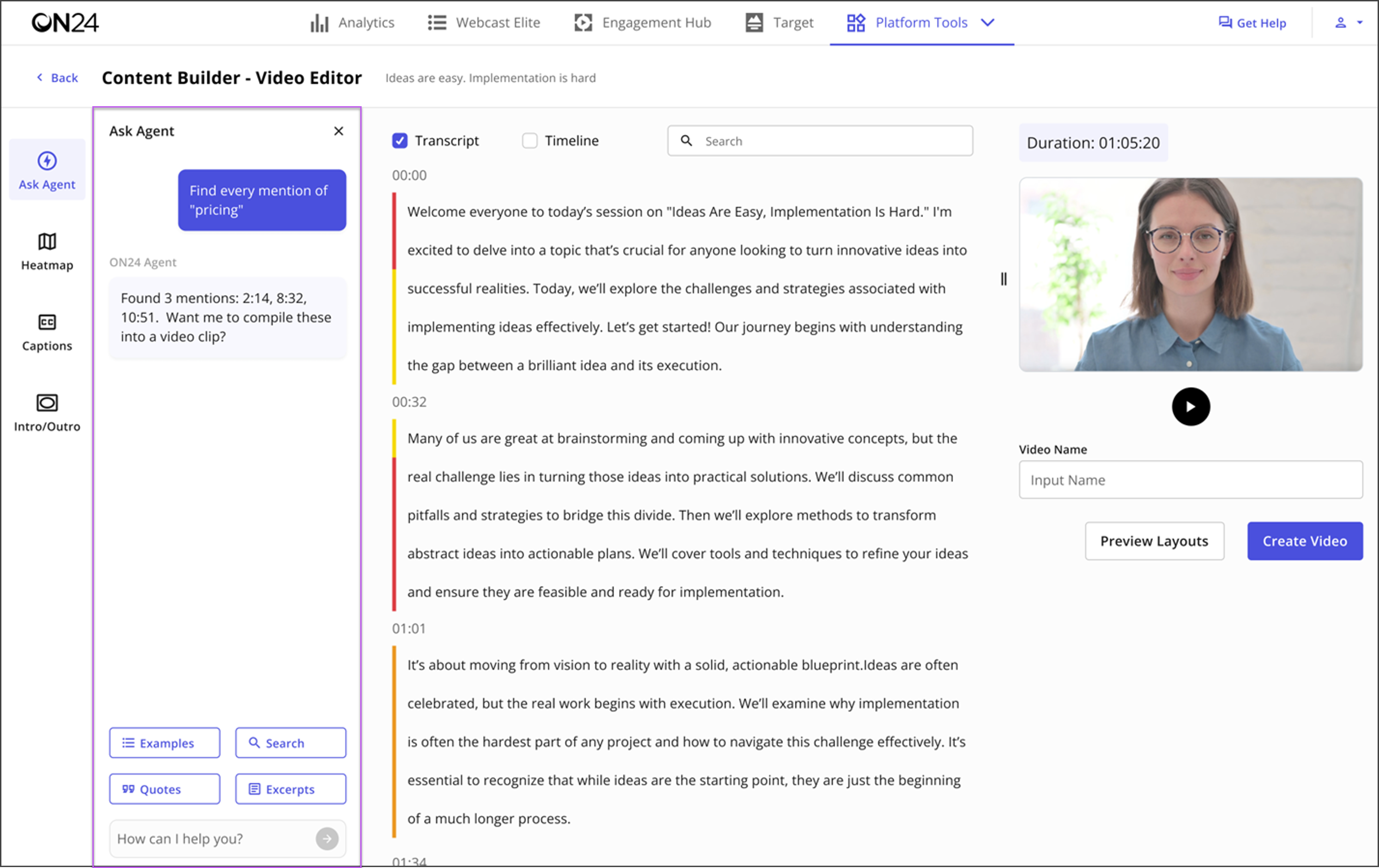Focus the Video Name input field
The width and height of the screenshot is (1379, 868).
(x=1191, y=480)
